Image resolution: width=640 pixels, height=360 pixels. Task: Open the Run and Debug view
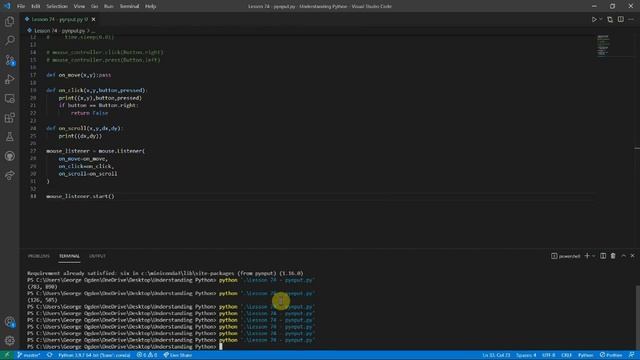pyautogui.click(x=9, y=79)
